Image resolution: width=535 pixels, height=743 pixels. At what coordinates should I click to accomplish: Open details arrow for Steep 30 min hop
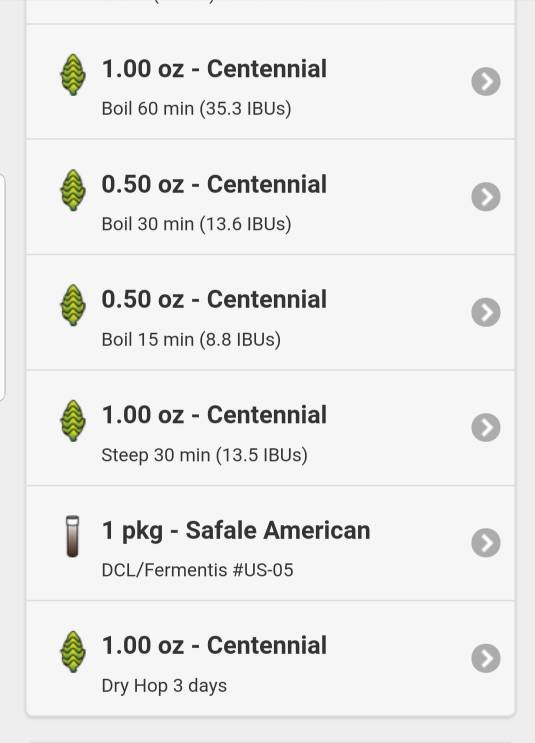point(486,427)
